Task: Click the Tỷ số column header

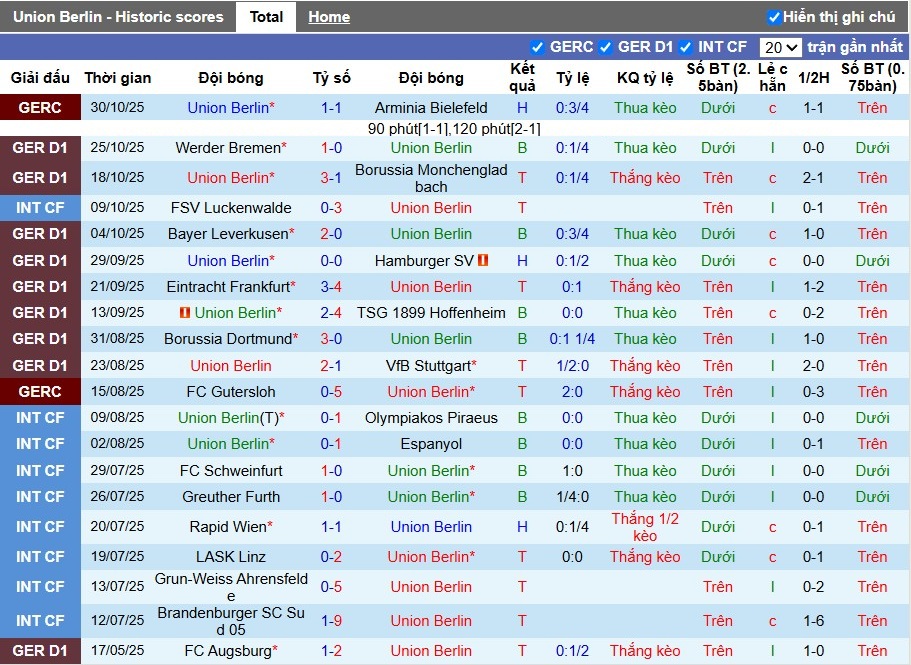Action: pos(331,78)
